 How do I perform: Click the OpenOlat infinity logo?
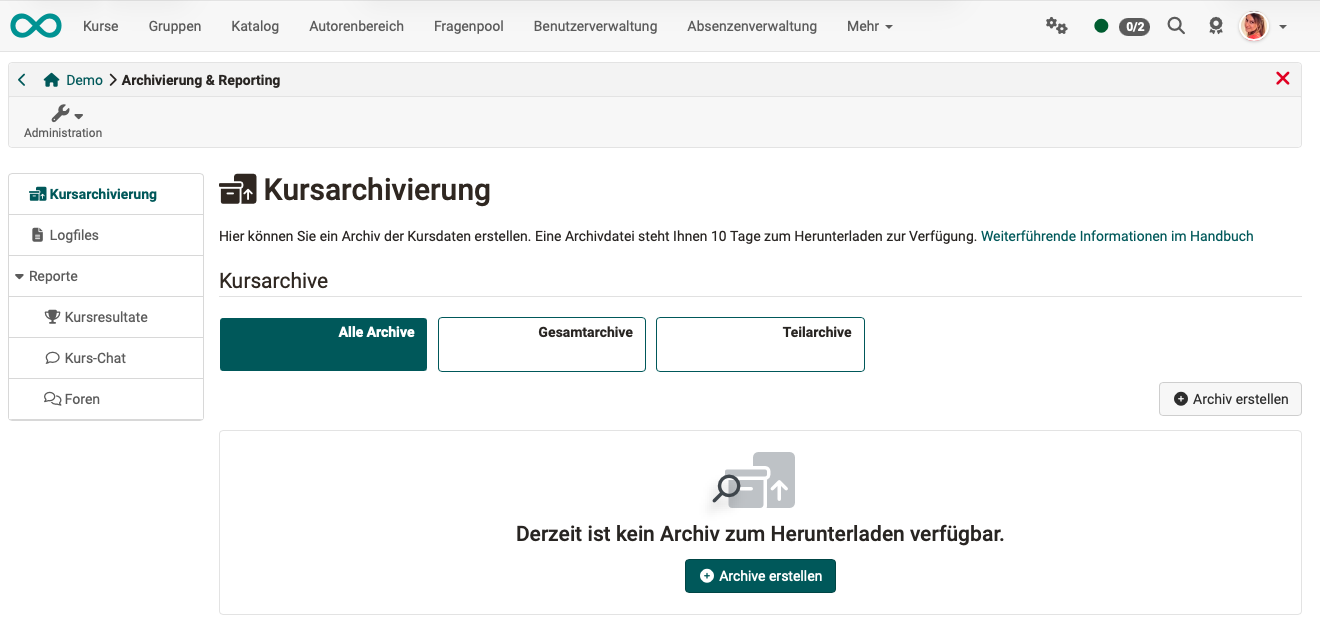point(36,25)
